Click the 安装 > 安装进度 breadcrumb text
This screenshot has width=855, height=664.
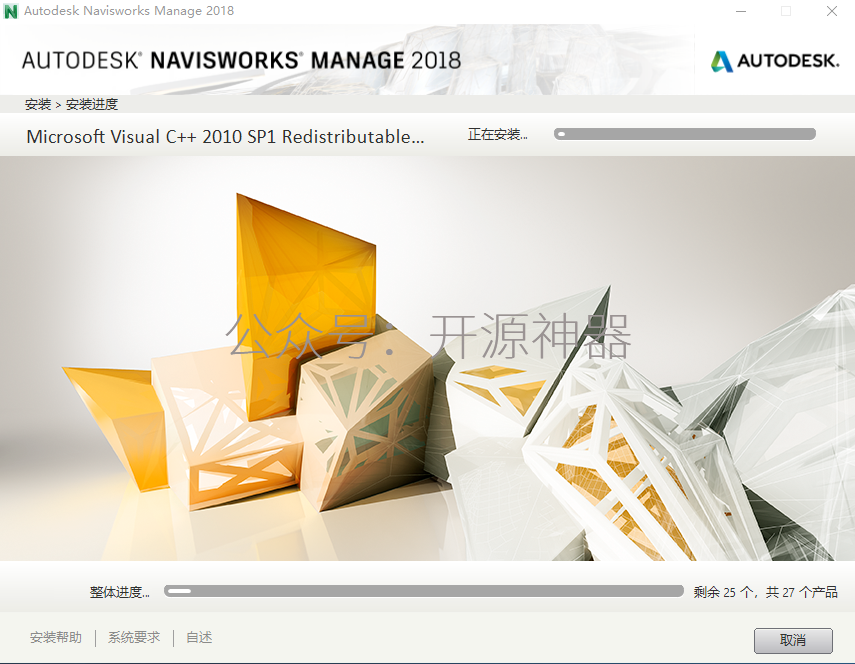[x=71, y=104]
